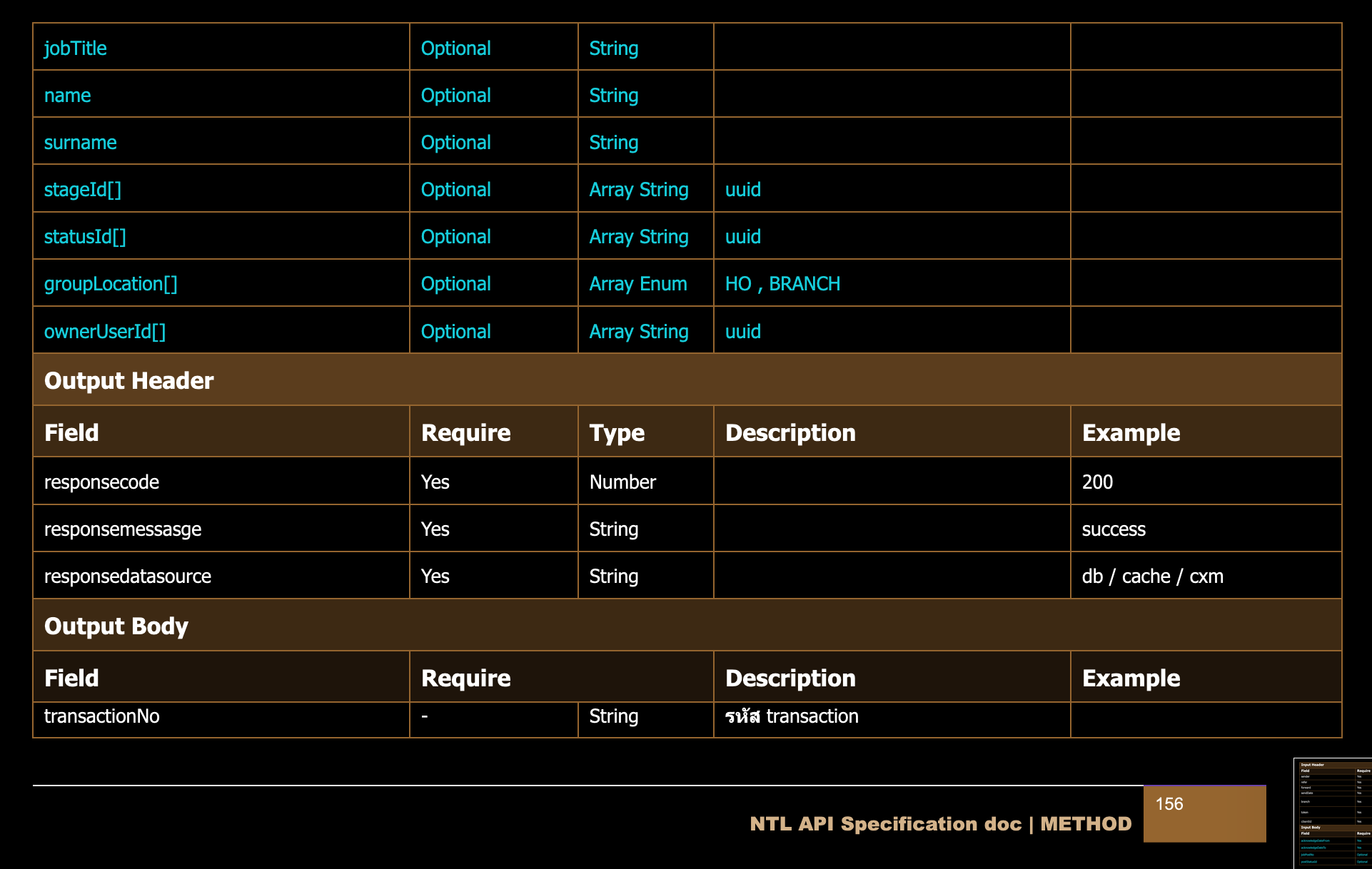This screenshot has height=869, width=1372.
Task: Select the jobTitle field cell
Action: pyautogui.click(x=76, y=49)
